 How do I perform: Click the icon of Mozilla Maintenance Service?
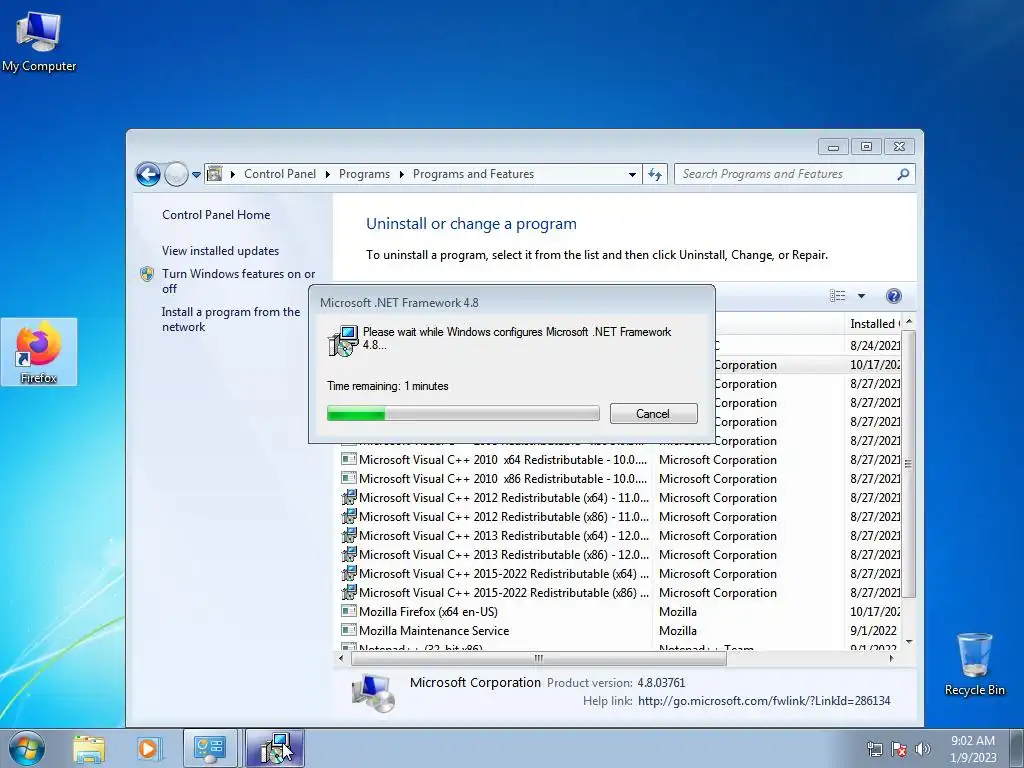pyautogui.click(x=349, y=630)
